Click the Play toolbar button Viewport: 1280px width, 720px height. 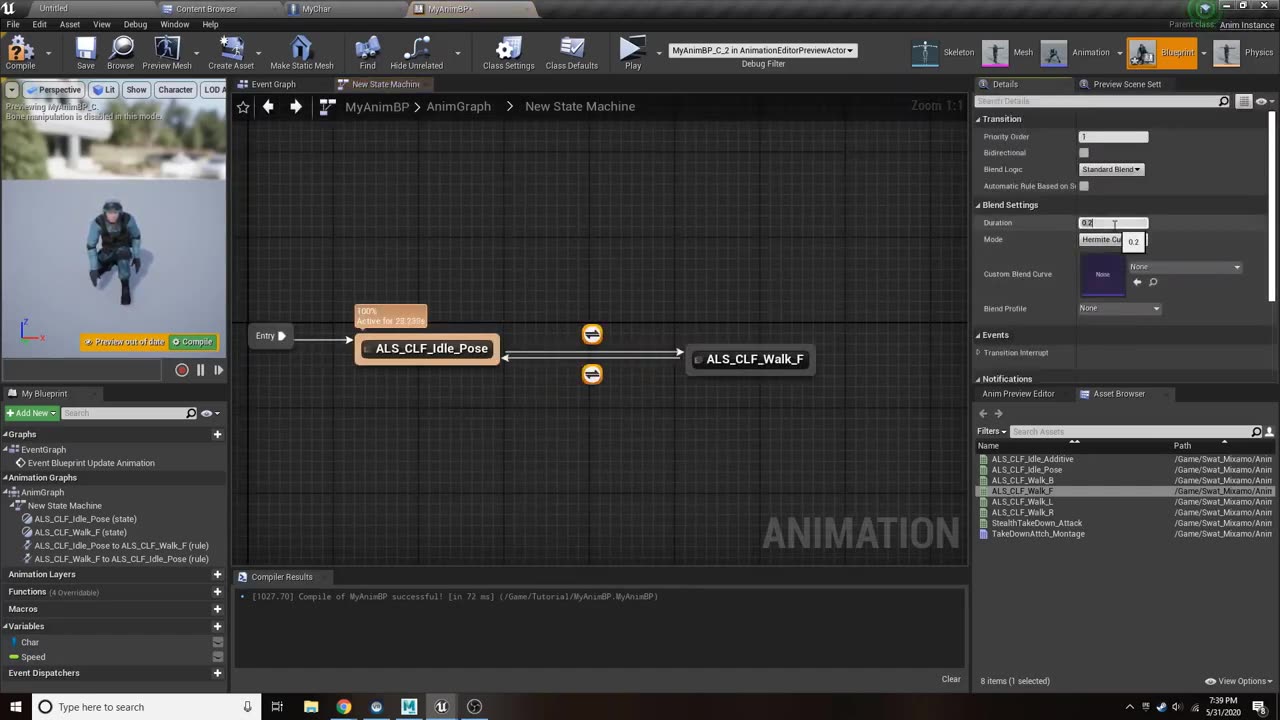coord(632,53)
